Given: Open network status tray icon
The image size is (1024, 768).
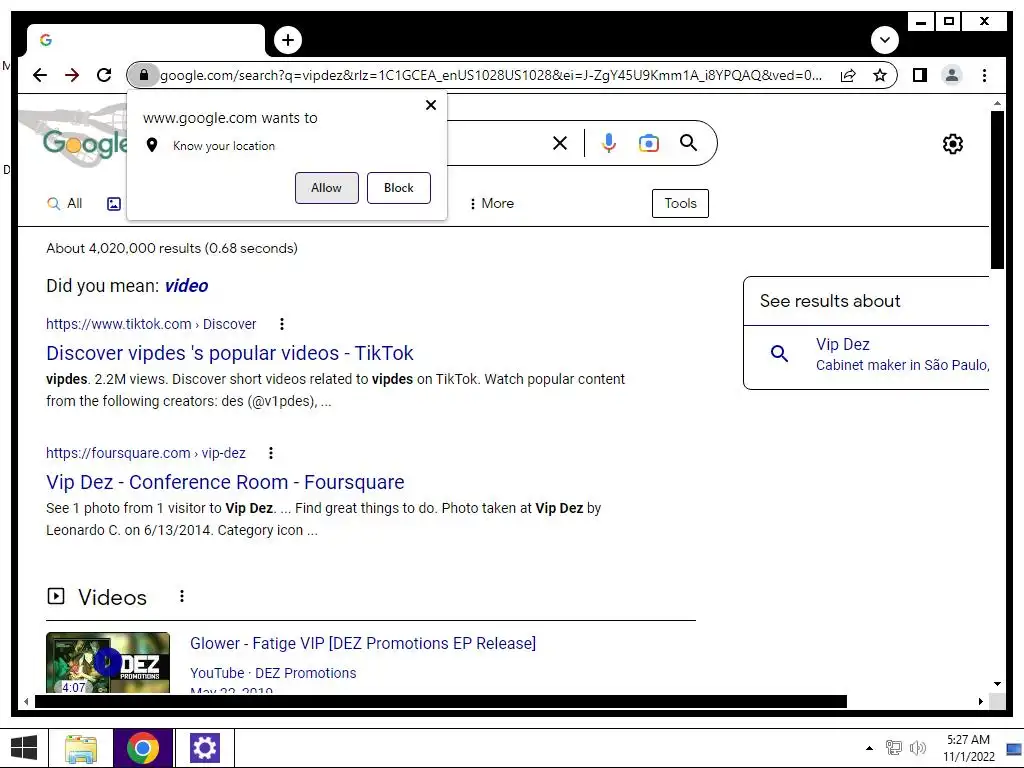Looking at the screenshot, I should pos(893,748).
